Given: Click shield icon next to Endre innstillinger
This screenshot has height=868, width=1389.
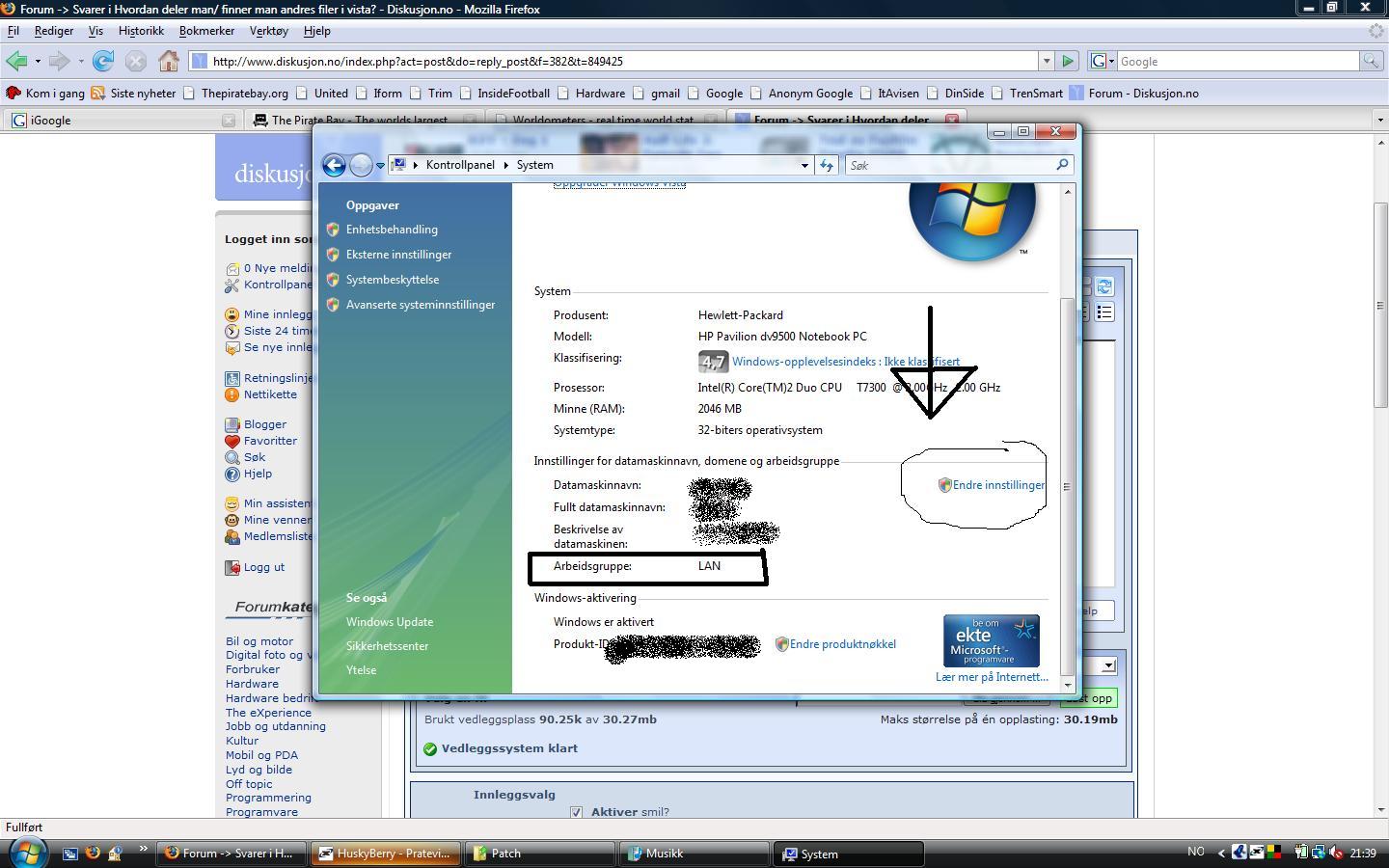Looking at the screenshot, I should [x=945, y=485].
